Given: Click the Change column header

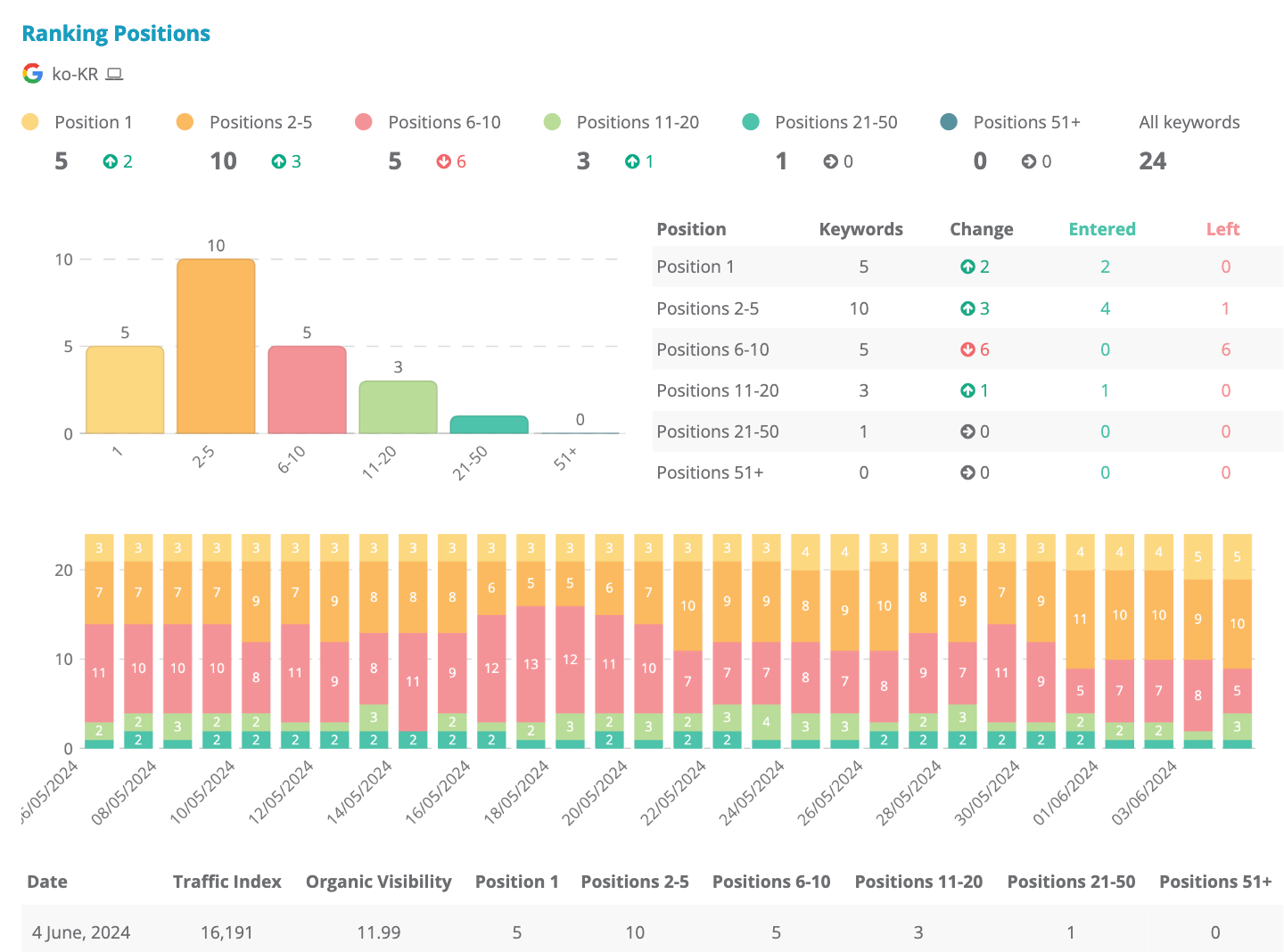Looking at the screenshot, I should point(981,229).
